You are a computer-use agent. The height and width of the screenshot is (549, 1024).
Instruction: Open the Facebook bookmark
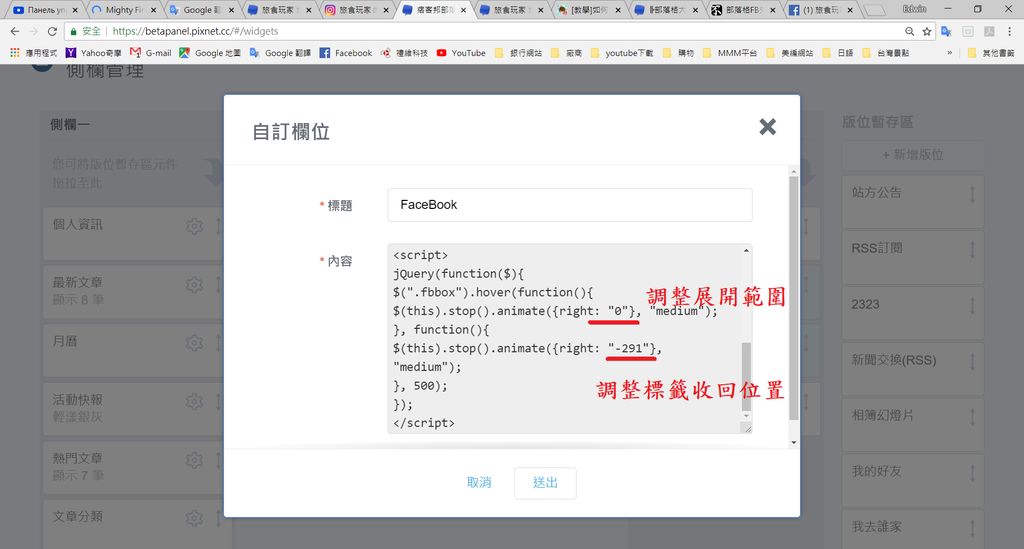pyautogui.click(x=345, y=53)
